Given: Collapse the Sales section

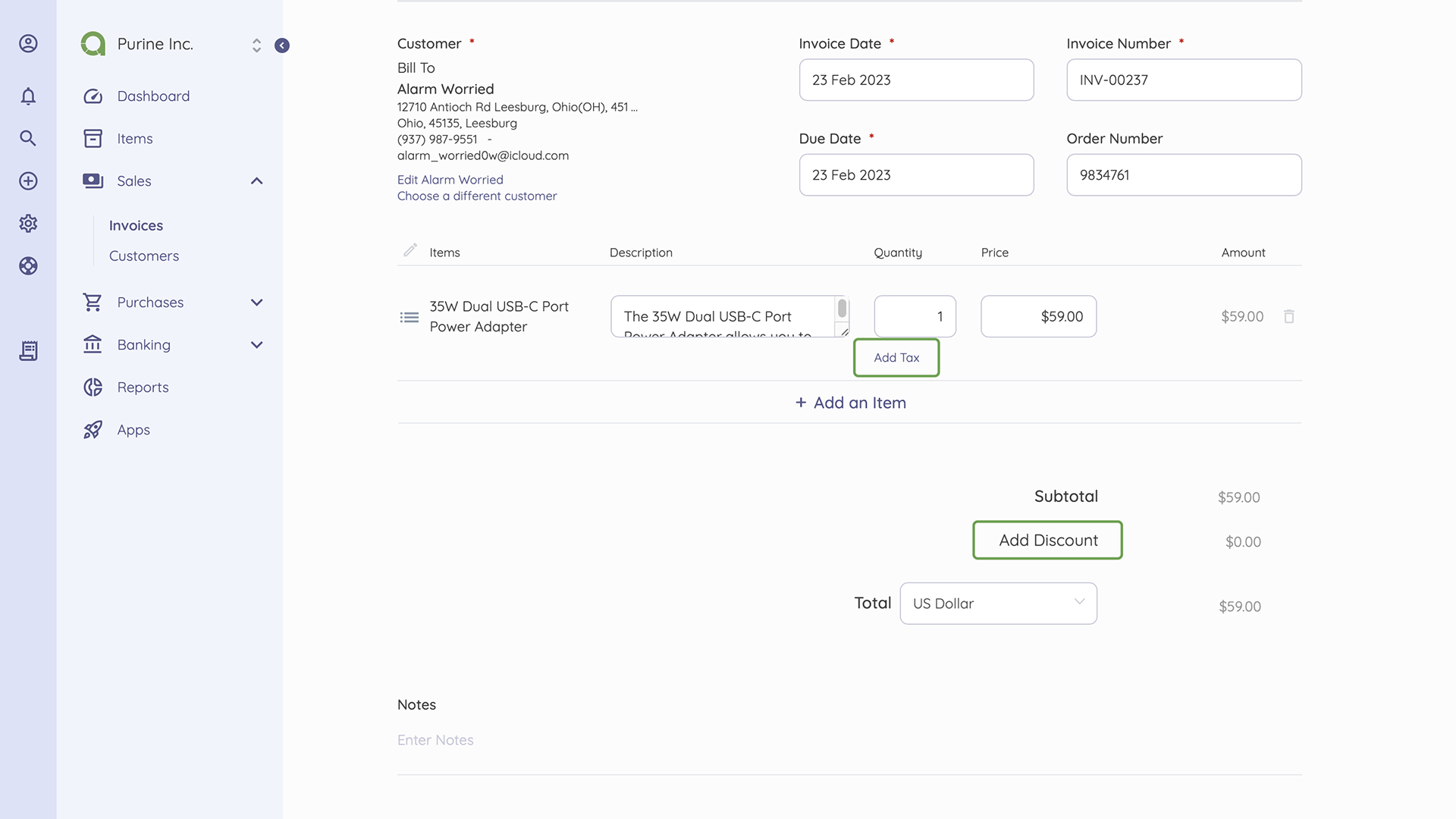Looking at the screenshot, I should [257, 181].
